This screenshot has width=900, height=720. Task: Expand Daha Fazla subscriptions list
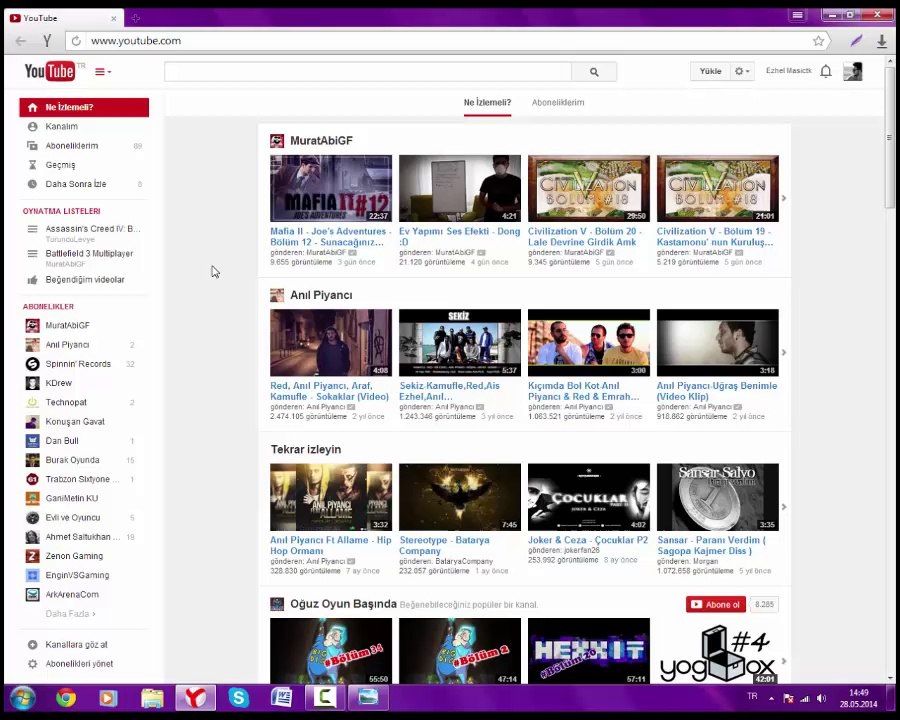(x=71, y=614)
